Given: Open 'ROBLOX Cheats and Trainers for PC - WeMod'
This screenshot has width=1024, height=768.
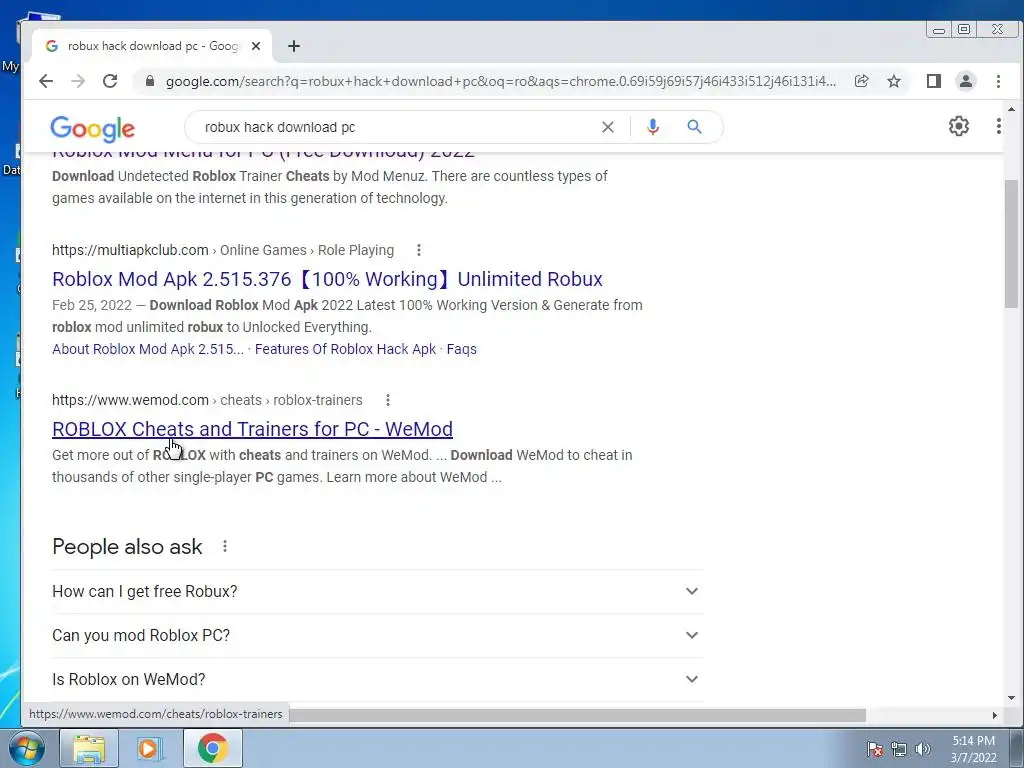Looking at the screenshot, I should tap(252, 429).
